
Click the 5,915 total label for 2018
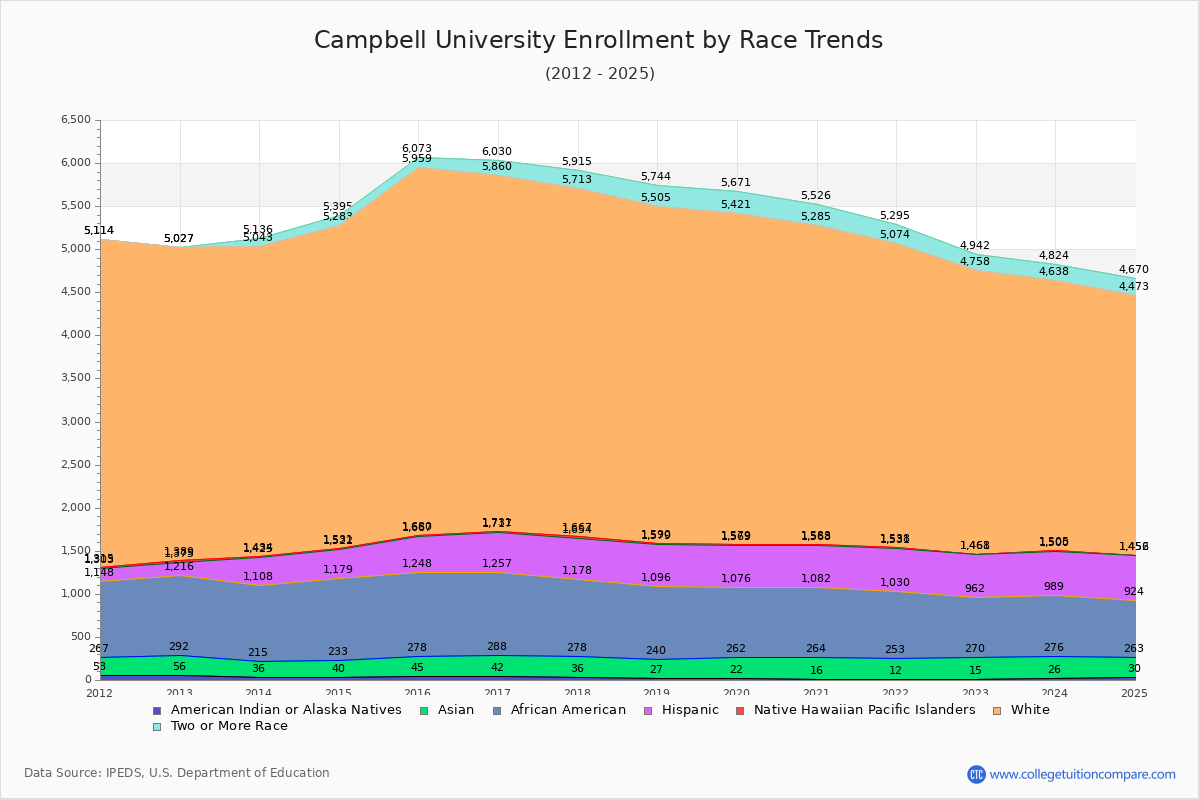coord(577,161)
